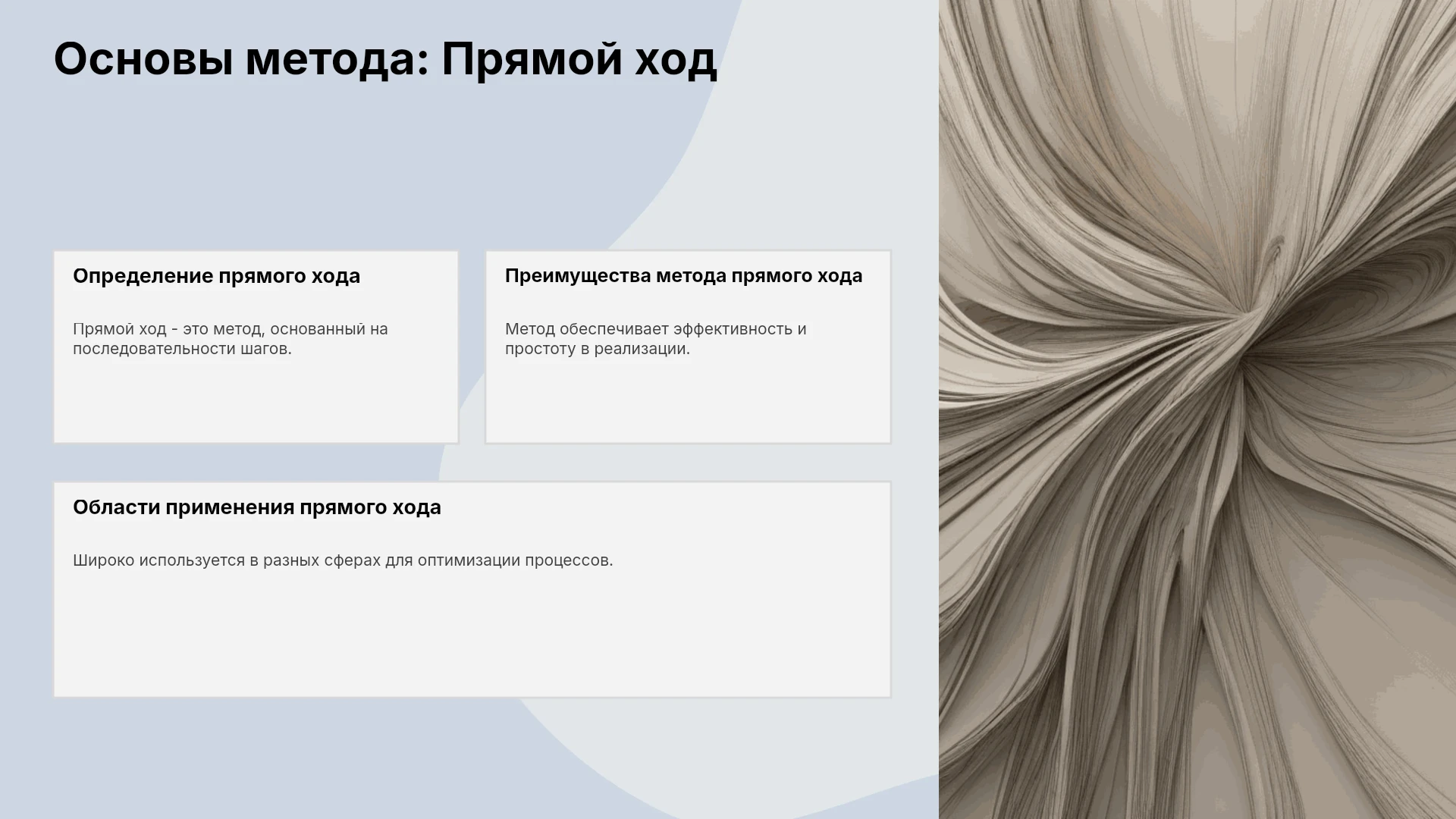The width and height of the screenshot is (1456, 819).
Task: Select the text 'Прямой ход - это метод'
Action: pyautogui.click(x=167, y=329)
